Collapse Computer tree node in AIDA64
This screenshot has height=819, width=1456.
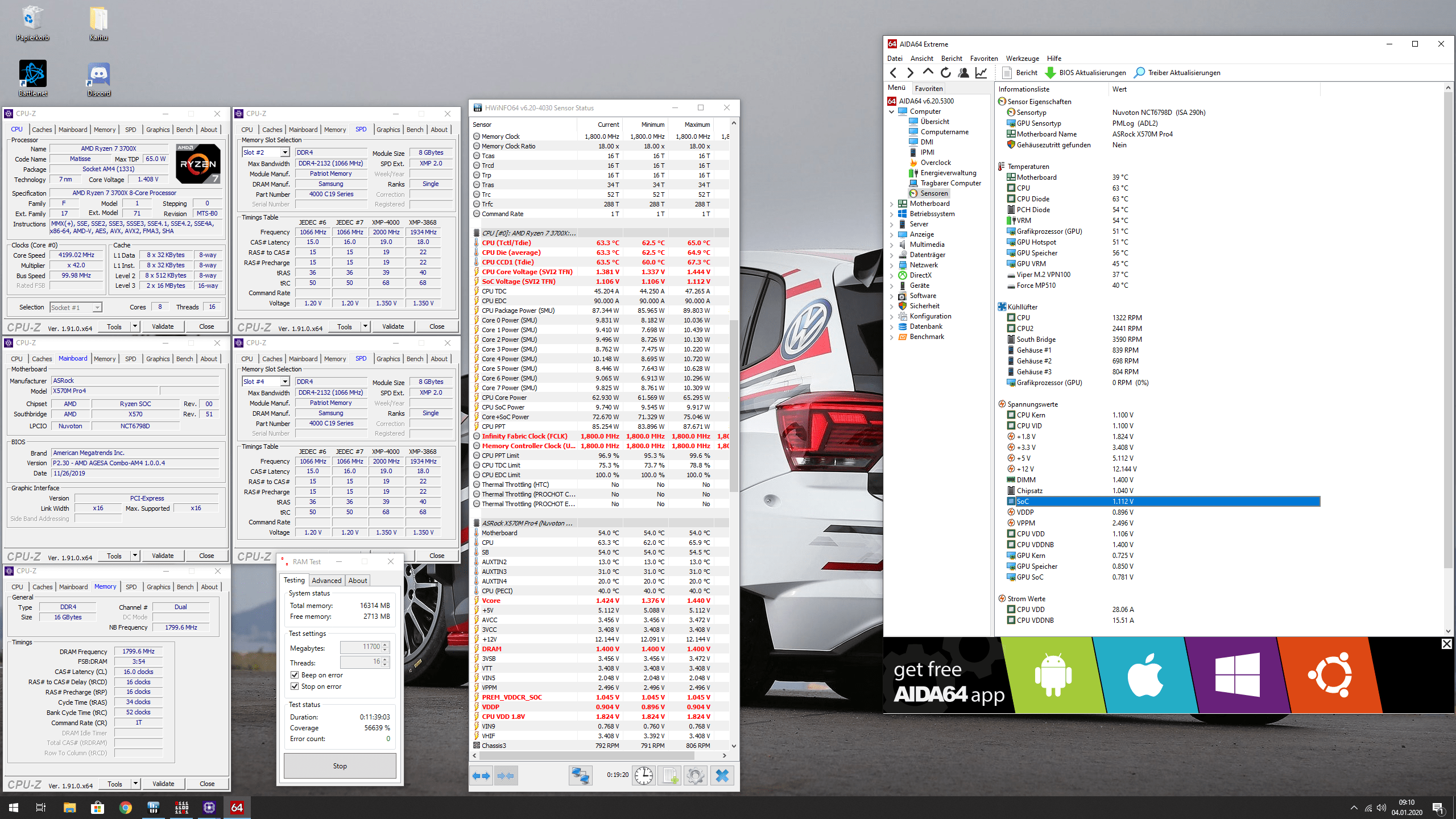[891, 111]
